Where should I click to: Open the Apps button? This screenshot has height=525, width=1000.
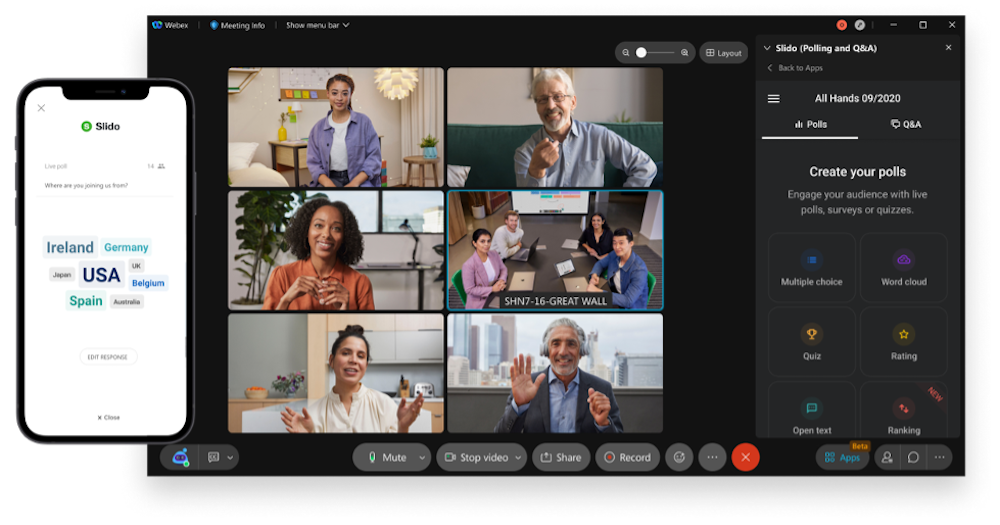coord(842,457)
